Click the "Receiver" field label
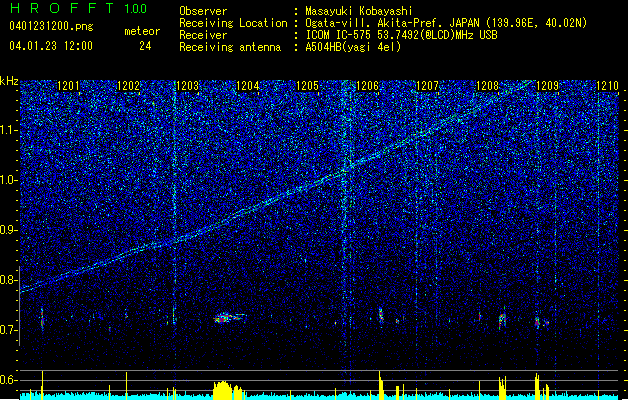Screen dimensions: 629x400 click(203, 35)
